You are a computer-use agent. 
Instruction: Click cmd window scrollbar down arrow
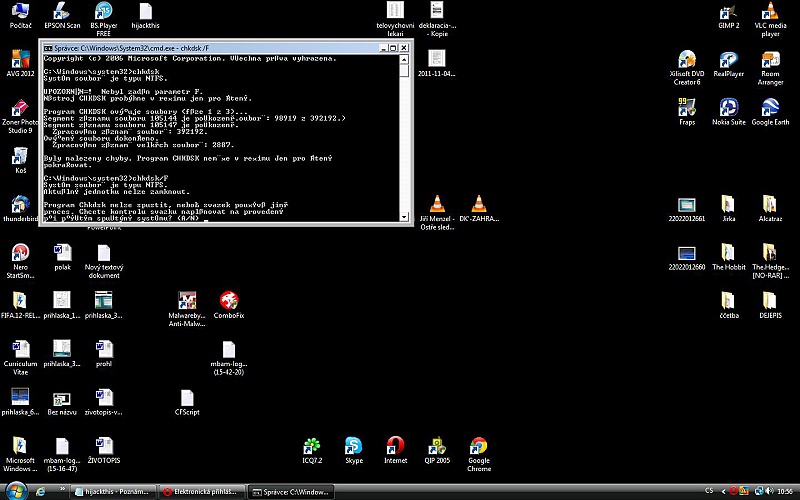[404, 217]
